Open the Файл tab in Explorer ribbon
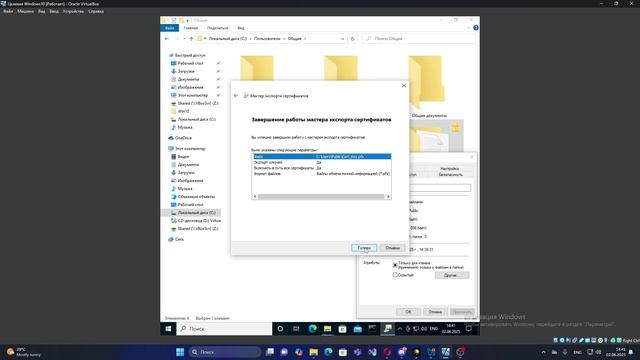Viewport: 640px width, 360px height. [x=169, y=28]
